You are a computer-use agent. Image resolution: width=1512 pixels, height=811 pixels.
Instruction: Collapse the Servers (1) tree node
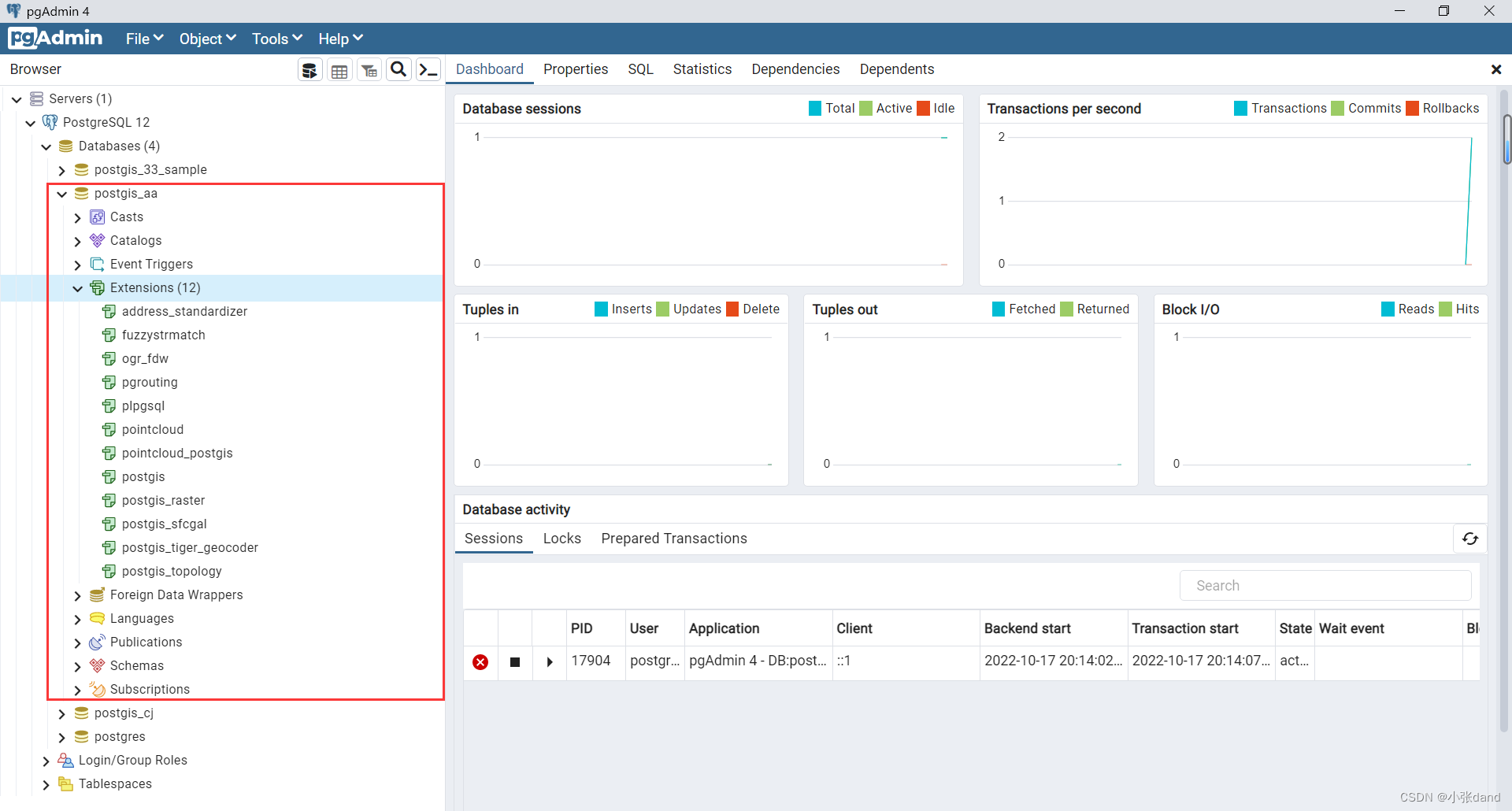coord(17,99)
